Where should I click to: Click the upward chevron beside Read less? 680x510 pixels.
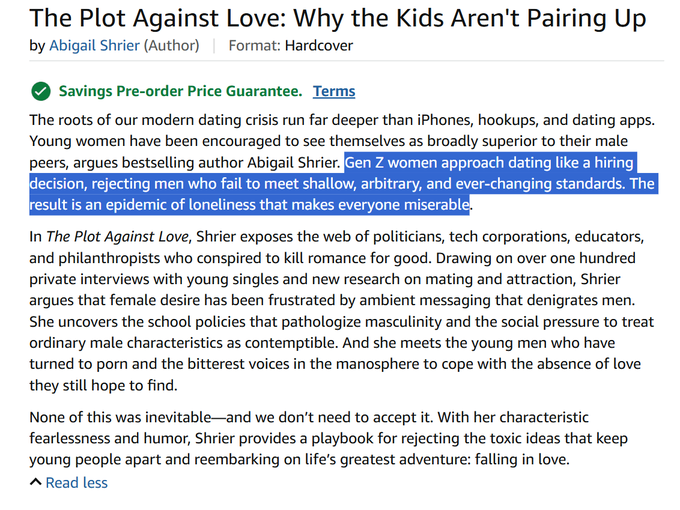(36, 482)
